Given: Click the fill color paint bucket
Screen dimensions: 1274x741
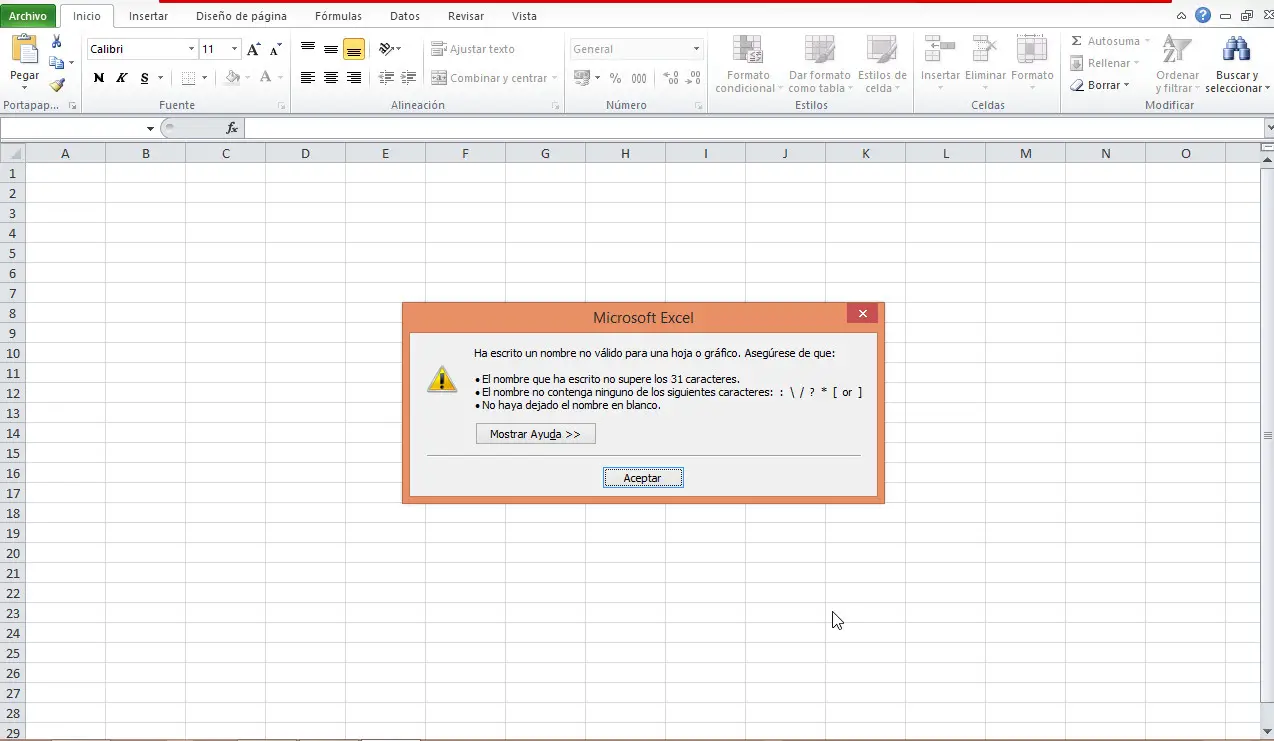Looking at the screenshot, I should point(232,77).
